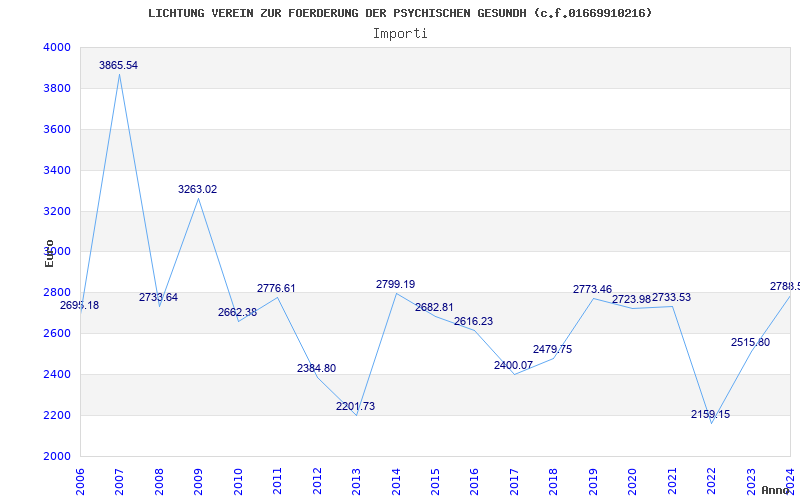
Task: Click the 3800 y-axis tick label
Action: (x=58, y=88)
